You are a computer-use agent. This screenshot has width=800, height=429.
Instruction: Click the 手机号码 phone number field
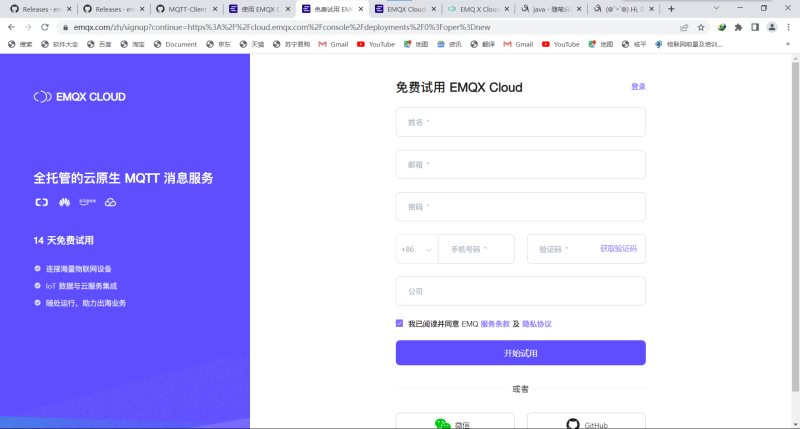pyautogui.click(x=476, y=249)
